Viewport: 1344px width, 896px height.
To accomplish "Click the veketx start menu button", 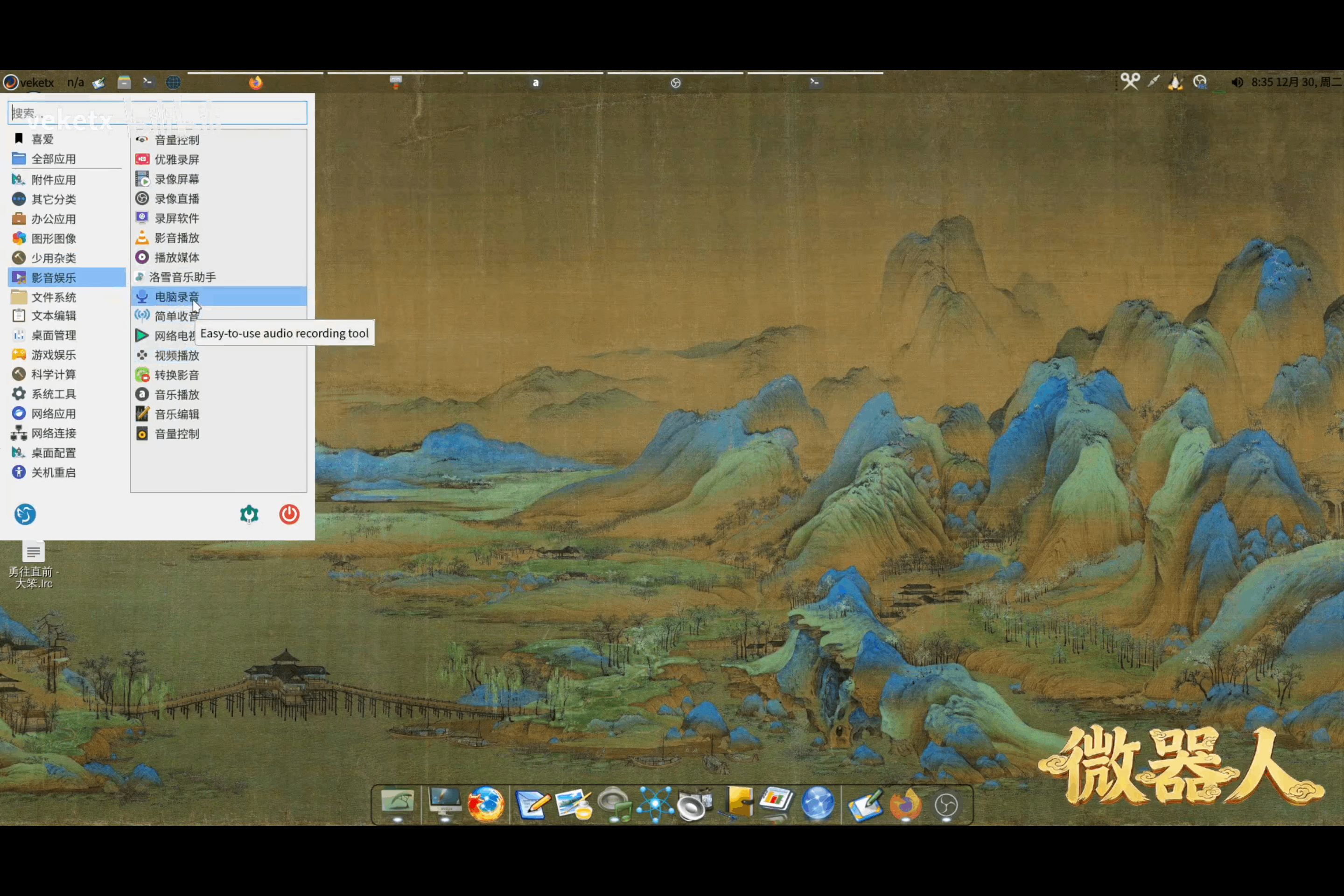I will pos(29,82).
